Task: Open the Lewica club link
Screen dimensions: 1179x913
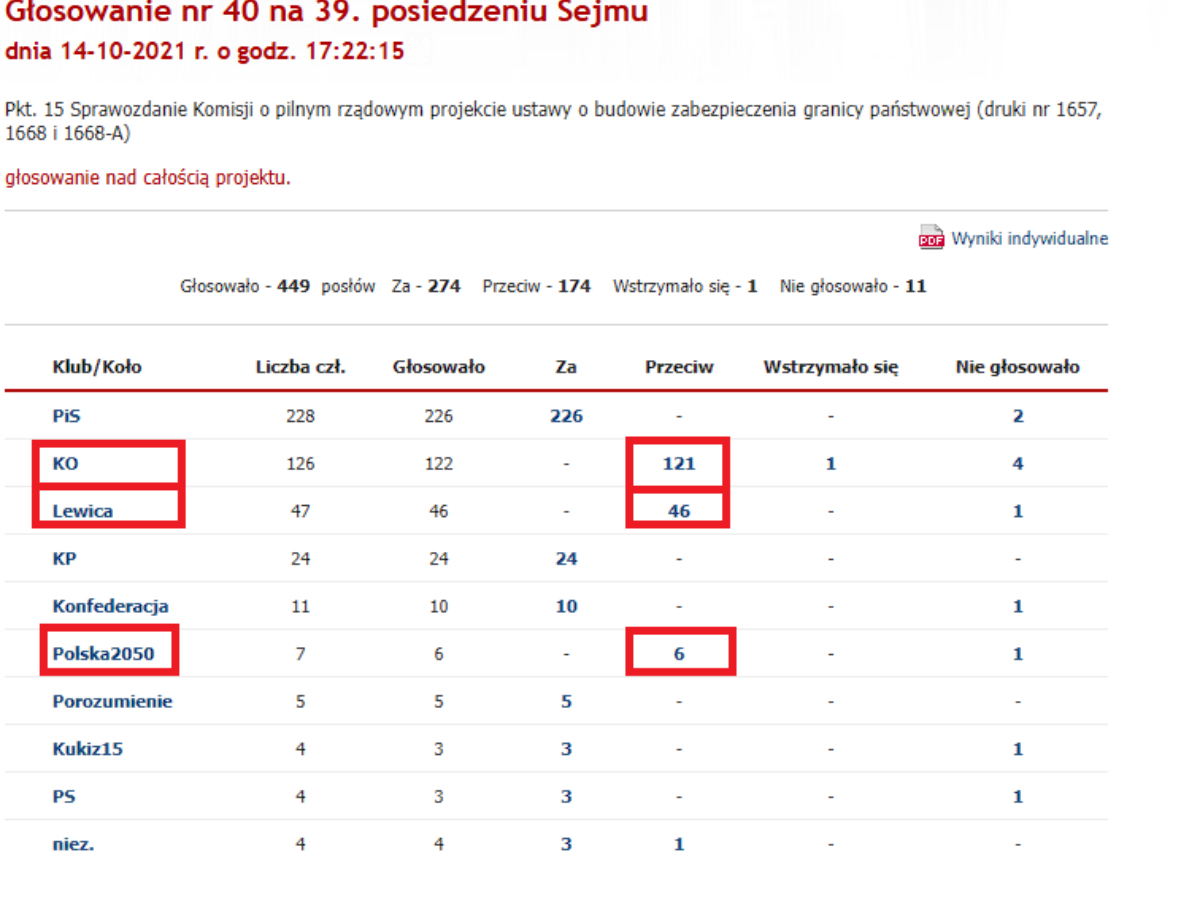Action: click(x=82, y=511)
